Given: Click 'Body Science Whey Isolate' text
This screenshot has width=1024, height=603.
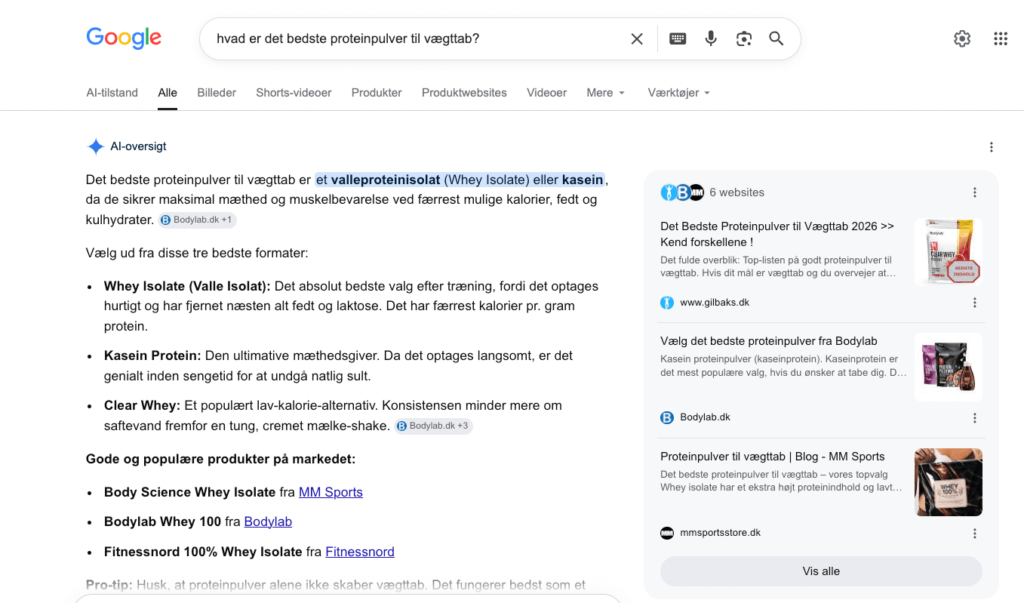Looking at the screenshot, I should point(189,492).
